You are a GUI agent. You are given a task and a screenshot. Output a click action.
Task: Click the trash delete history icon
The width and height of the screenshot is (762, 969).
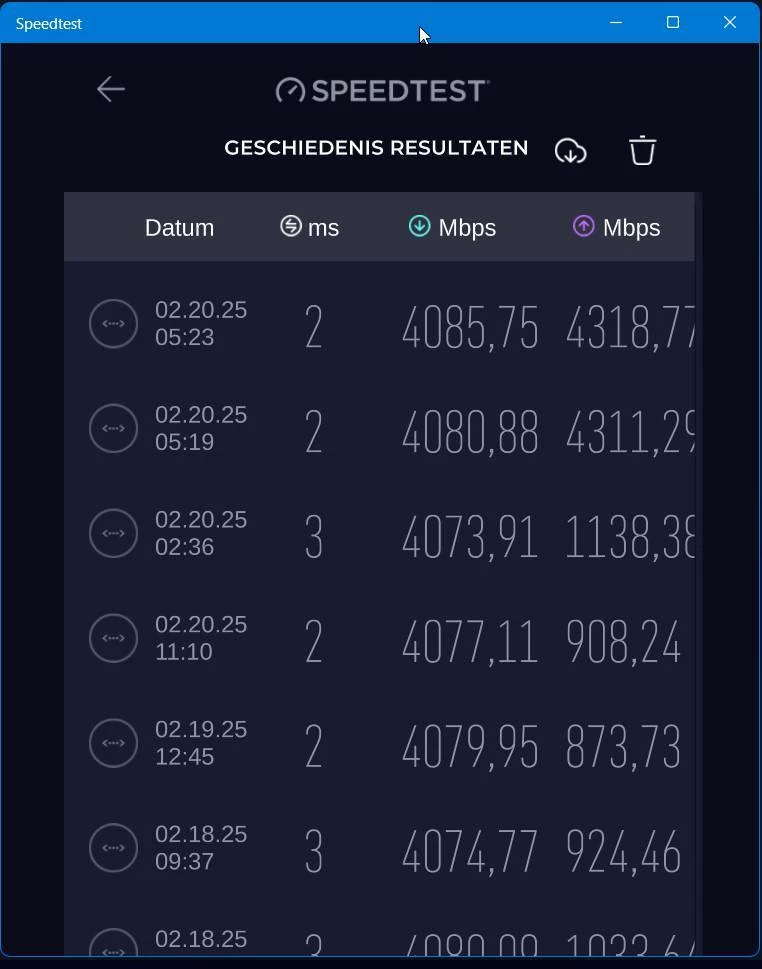point(642,150)
